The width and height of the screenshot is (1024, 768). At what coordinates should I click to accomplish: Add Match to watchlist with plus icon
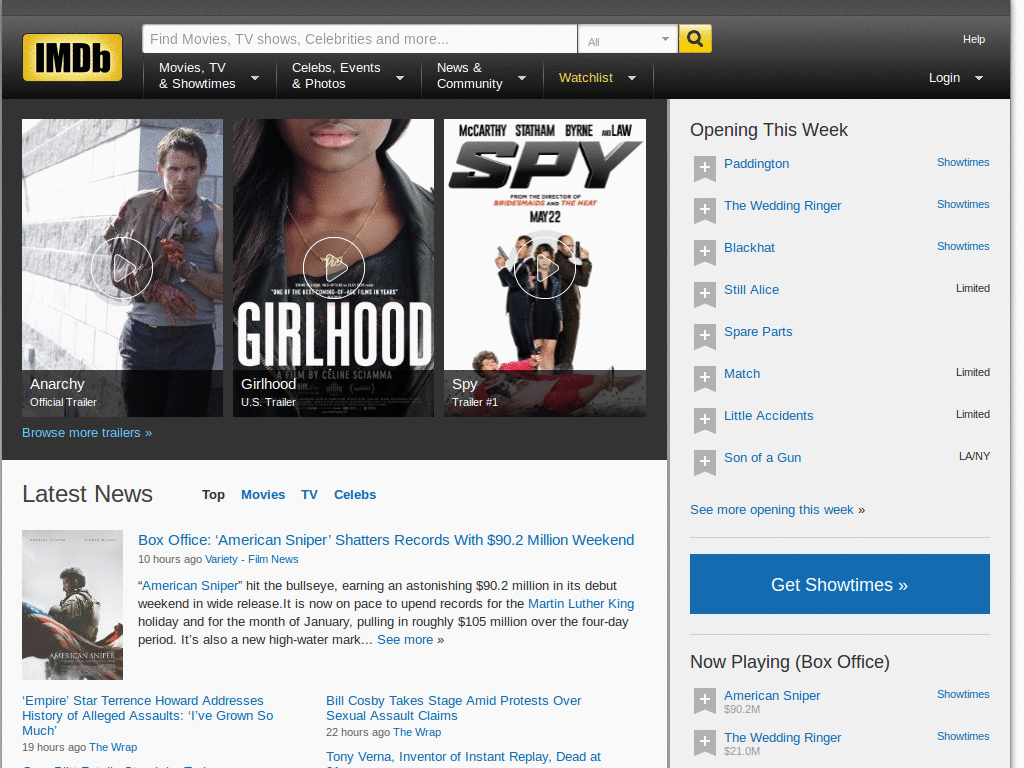(705, 378)
